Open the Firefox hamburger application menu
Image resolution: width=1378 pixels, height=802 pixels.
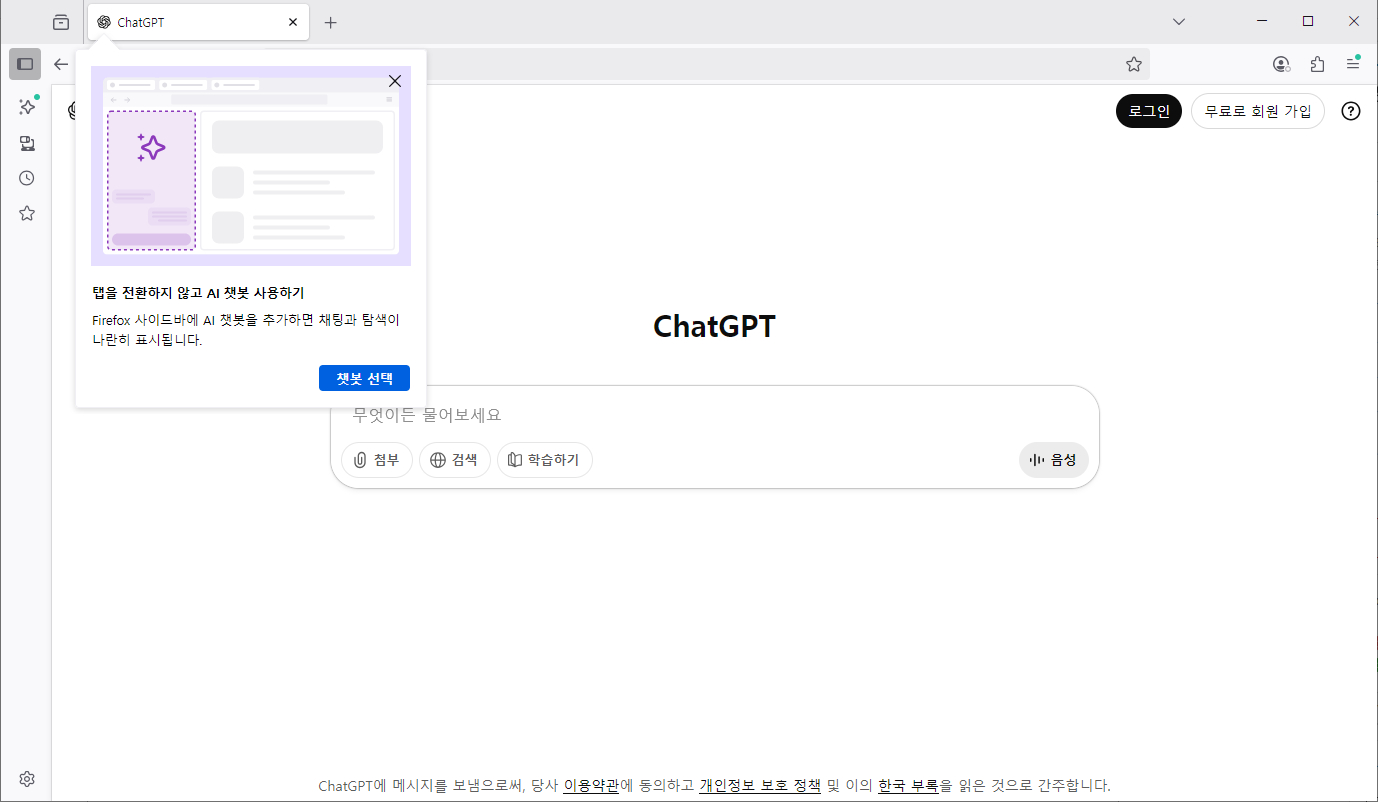1352,64
